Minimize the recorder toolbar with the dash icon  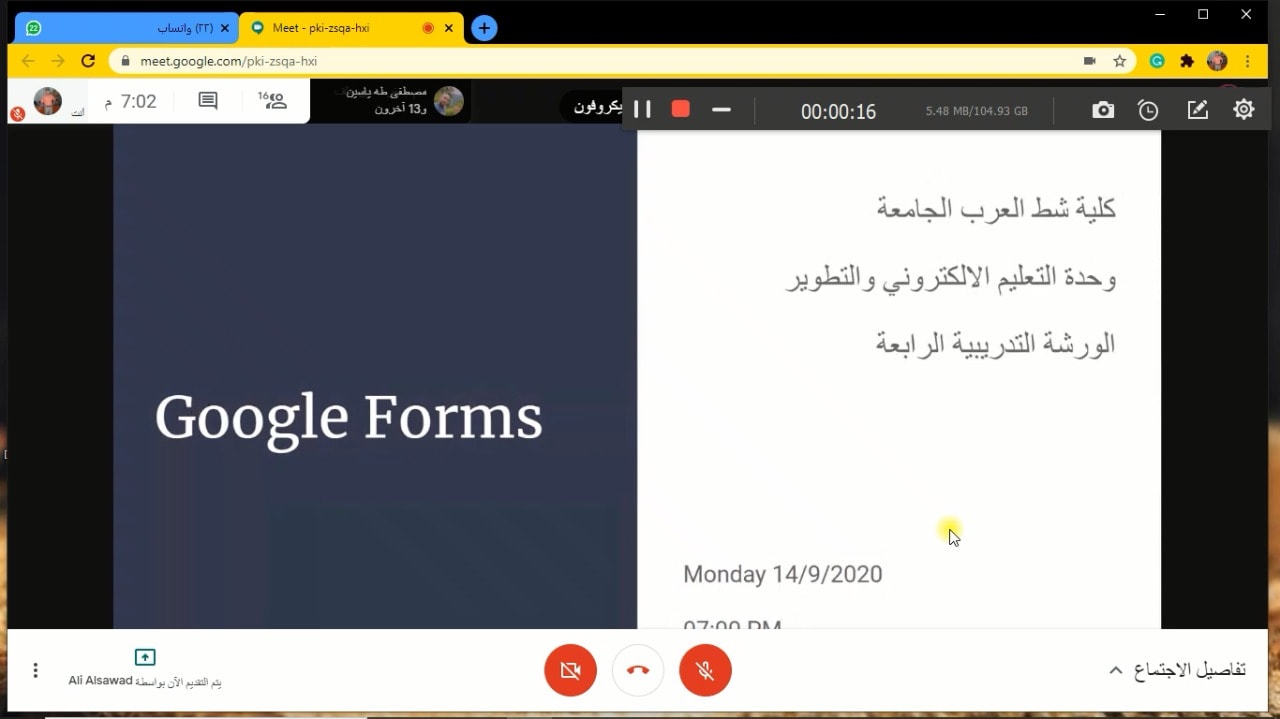tap(721, 110)
